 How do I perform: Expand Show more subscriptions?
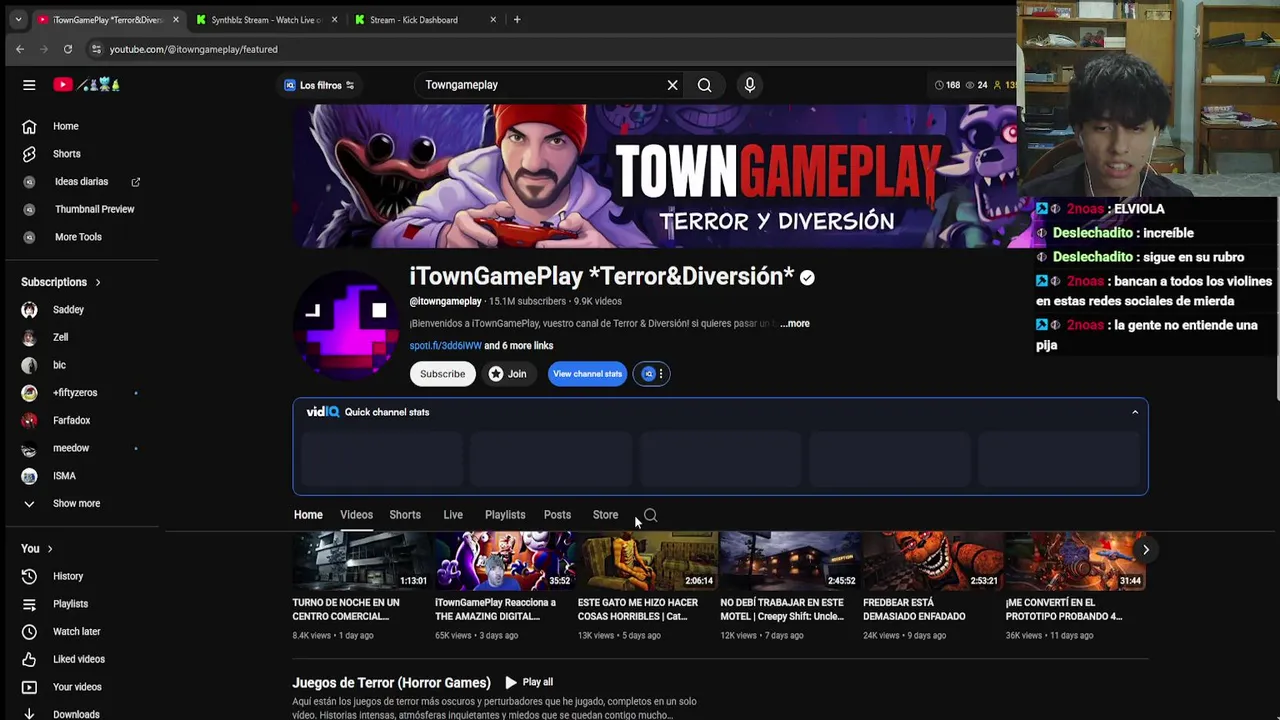coord(76,504)
